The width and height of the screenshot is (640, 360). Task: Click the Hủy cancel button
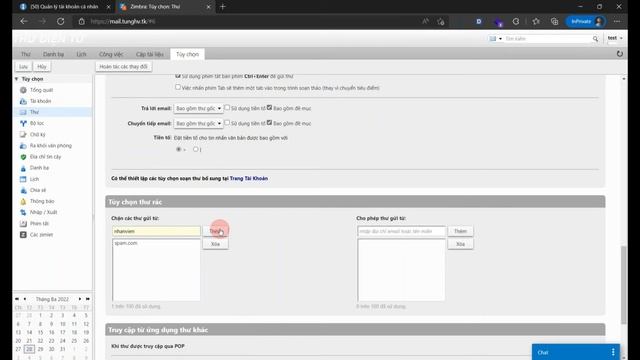coord(42,67)
